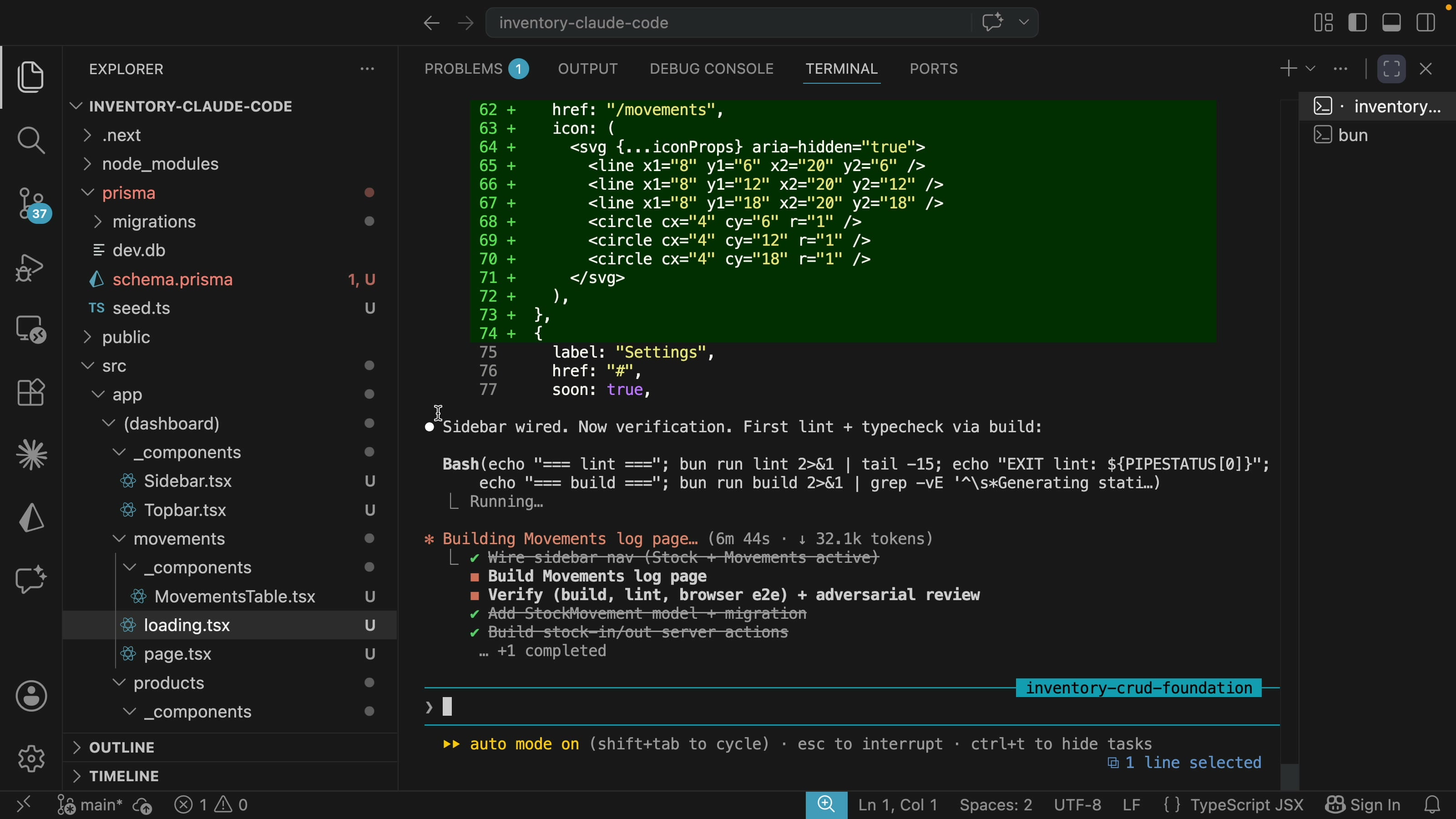The width and height of the screenshot is (1456, 819).
Task: Collapse the (dashboard) folder
Action: pos(171,423)
